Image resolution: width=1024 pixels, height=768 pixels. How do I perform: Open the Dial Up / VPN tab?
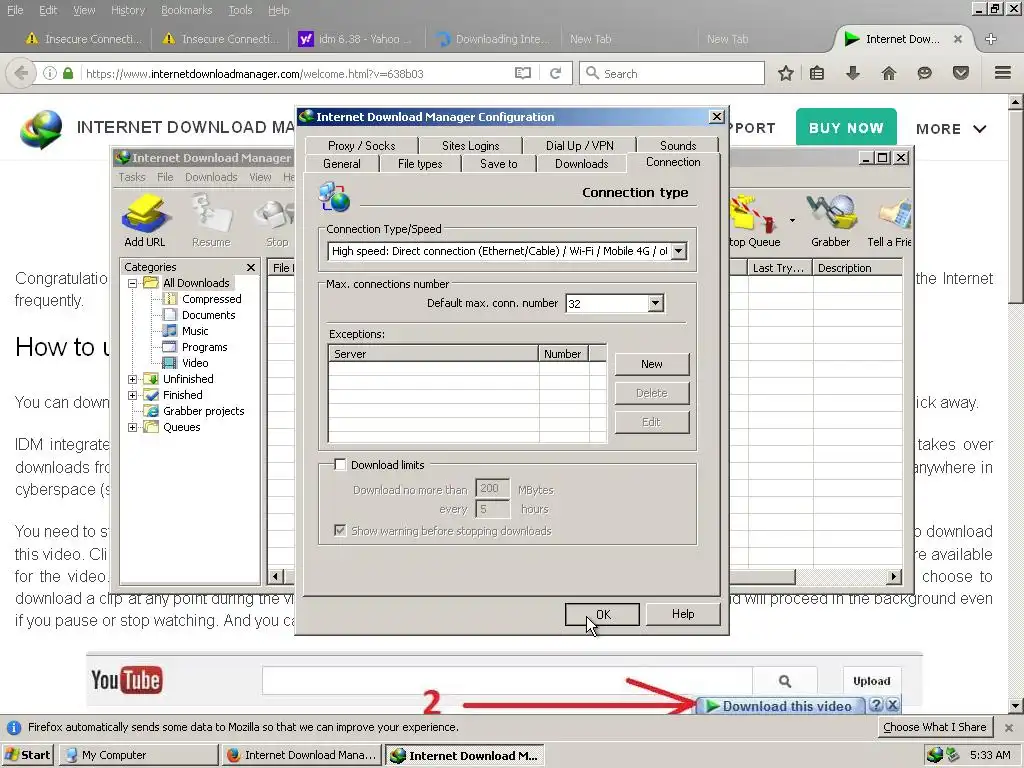[x=580, y=145]
